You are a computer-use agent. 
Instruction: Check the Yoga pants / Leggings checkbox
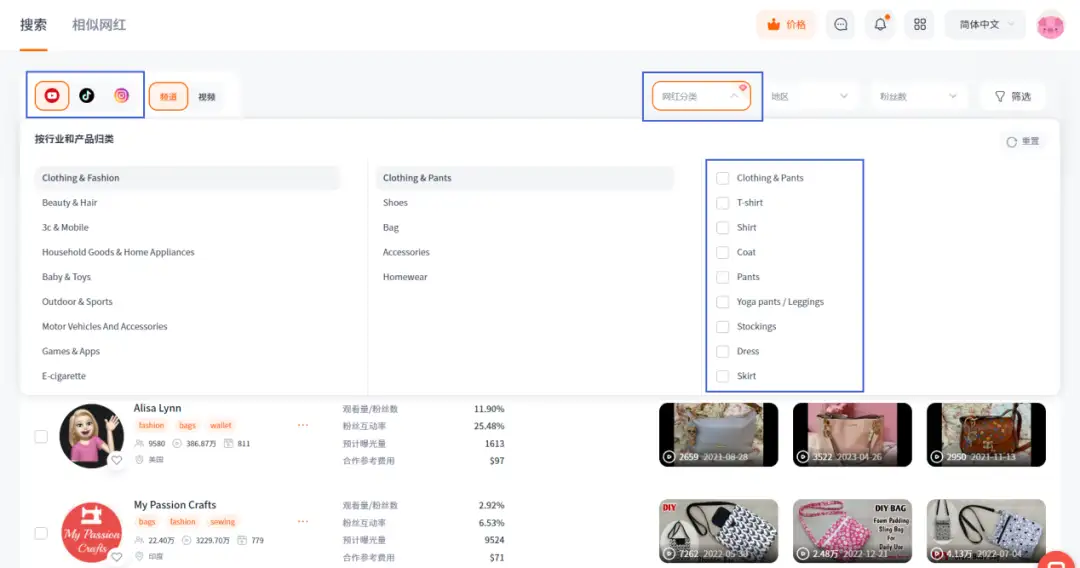click(x=723, y=302)
